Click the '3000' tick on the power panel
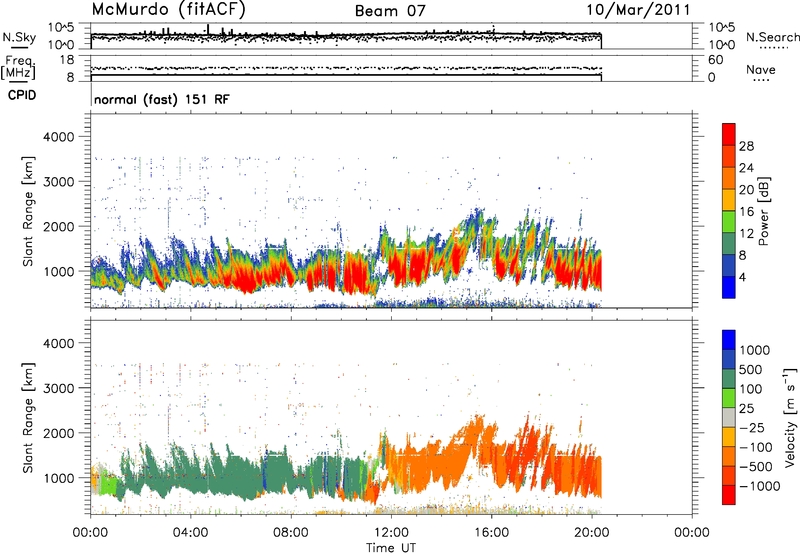Screen dimensions: 800x554 [x=58, y=182]
